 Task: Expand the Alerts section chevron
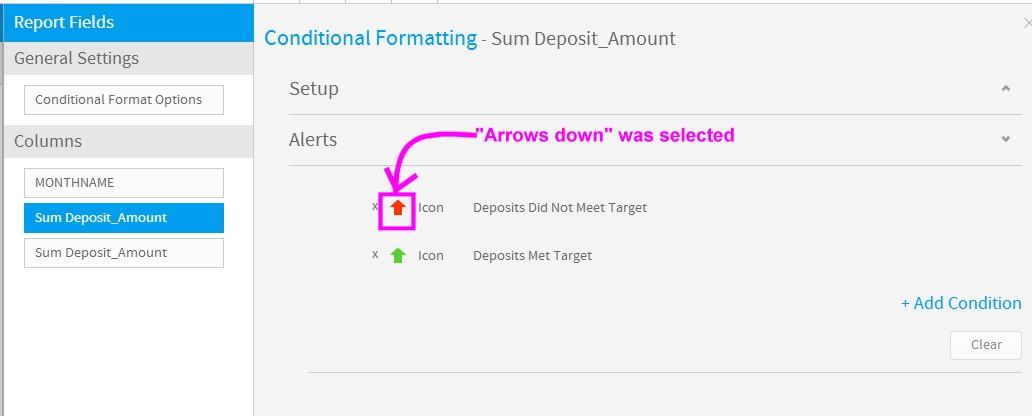click(x=1005, y=140)
